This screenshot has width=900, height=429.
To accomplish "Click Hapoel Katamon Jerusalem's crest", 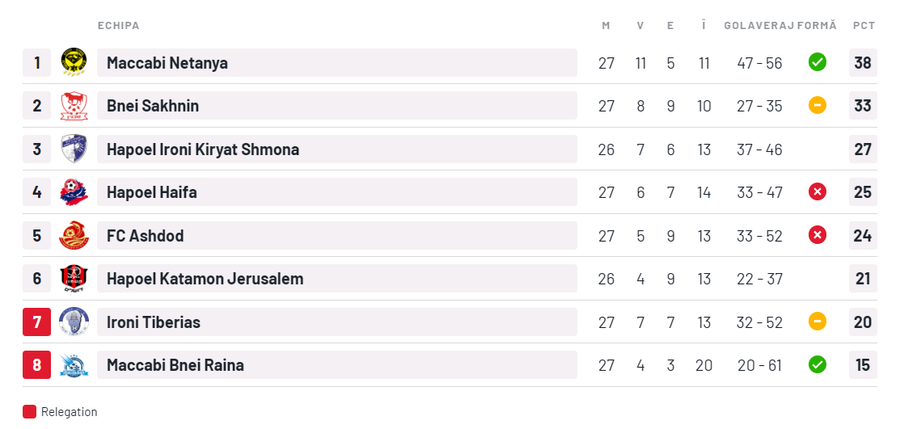I will (73, 279).
